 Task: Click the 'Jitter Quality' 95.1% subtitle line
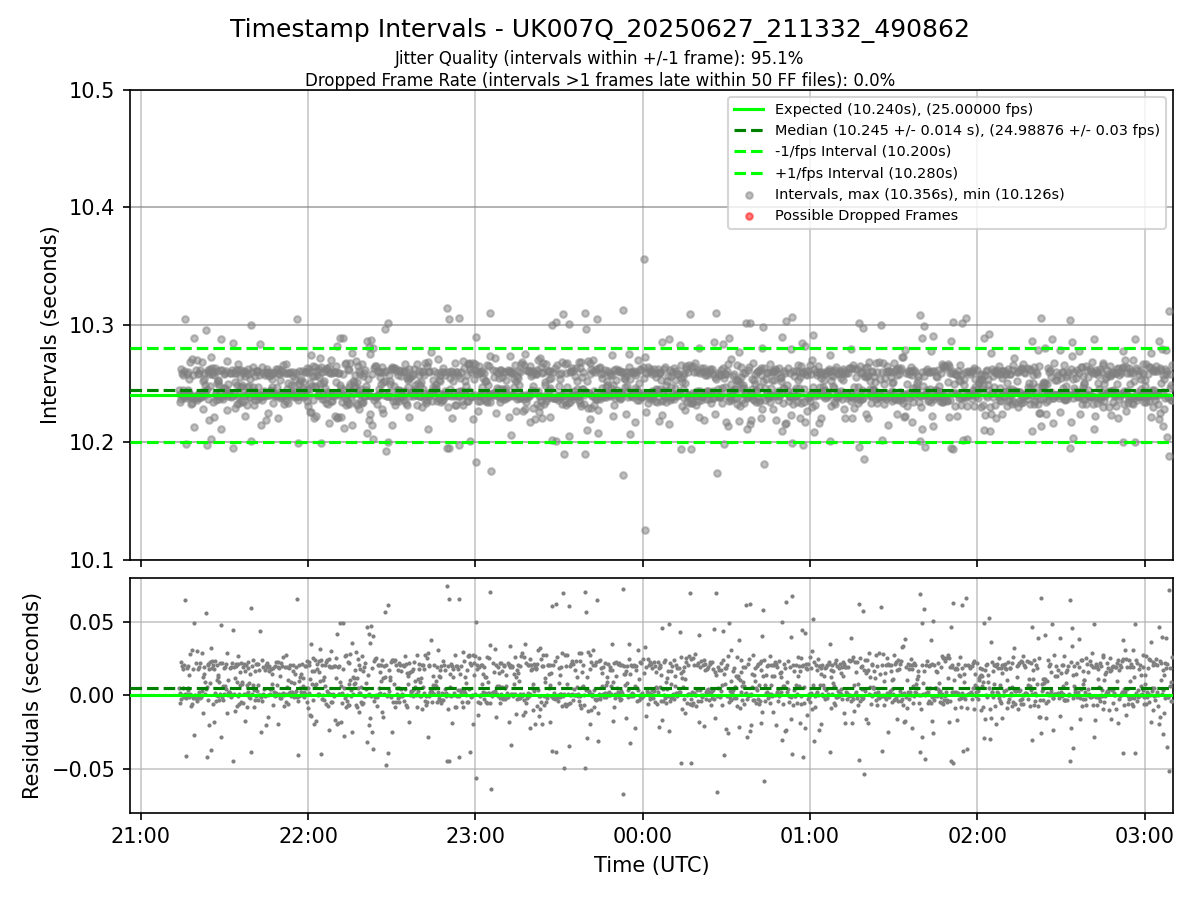tap(600, 59)
